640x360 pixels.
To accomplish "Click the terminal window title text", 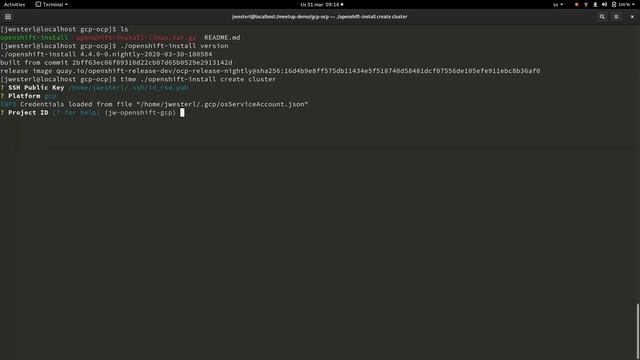I will (319, 17).
